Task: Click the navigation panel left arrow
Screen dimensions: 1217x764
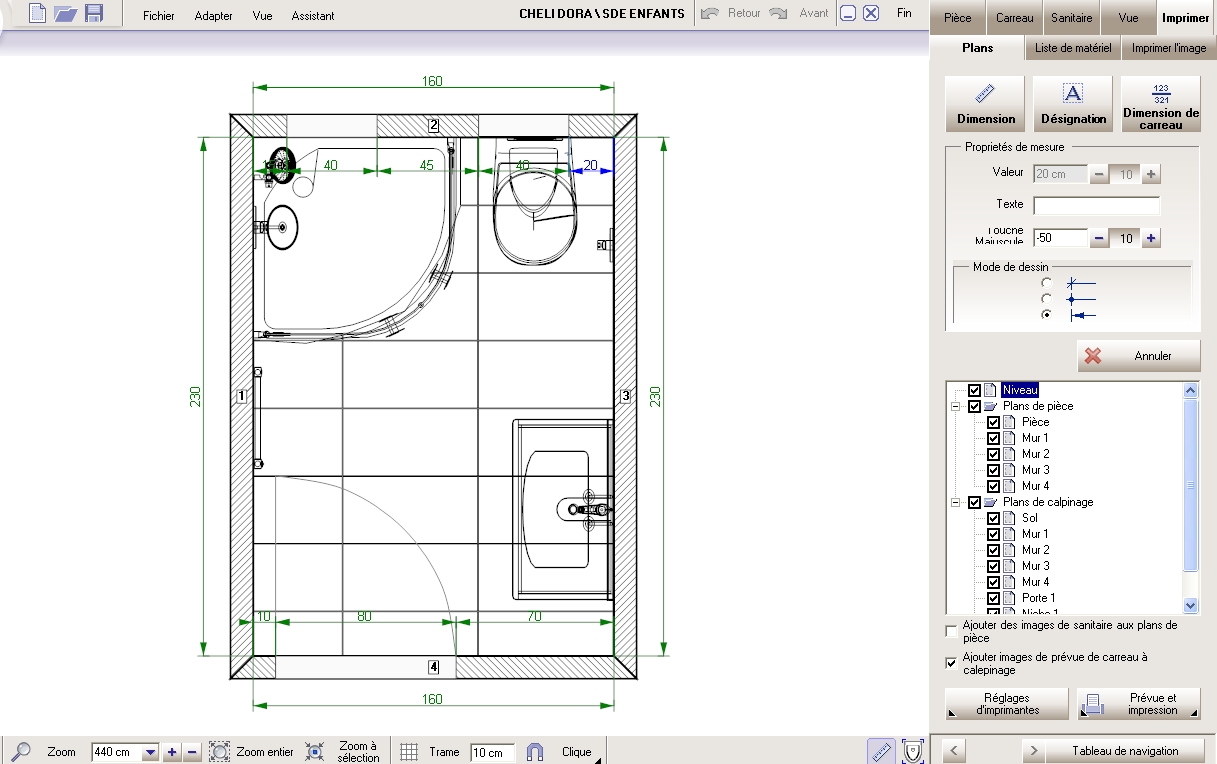Action: 955,751
